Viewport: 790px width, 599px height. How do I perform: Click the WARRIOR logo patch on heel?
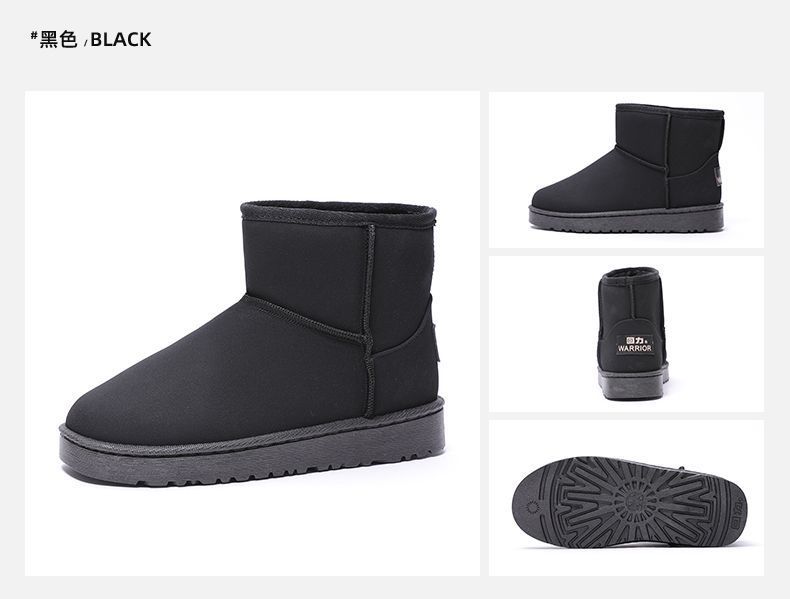point(635,344)
